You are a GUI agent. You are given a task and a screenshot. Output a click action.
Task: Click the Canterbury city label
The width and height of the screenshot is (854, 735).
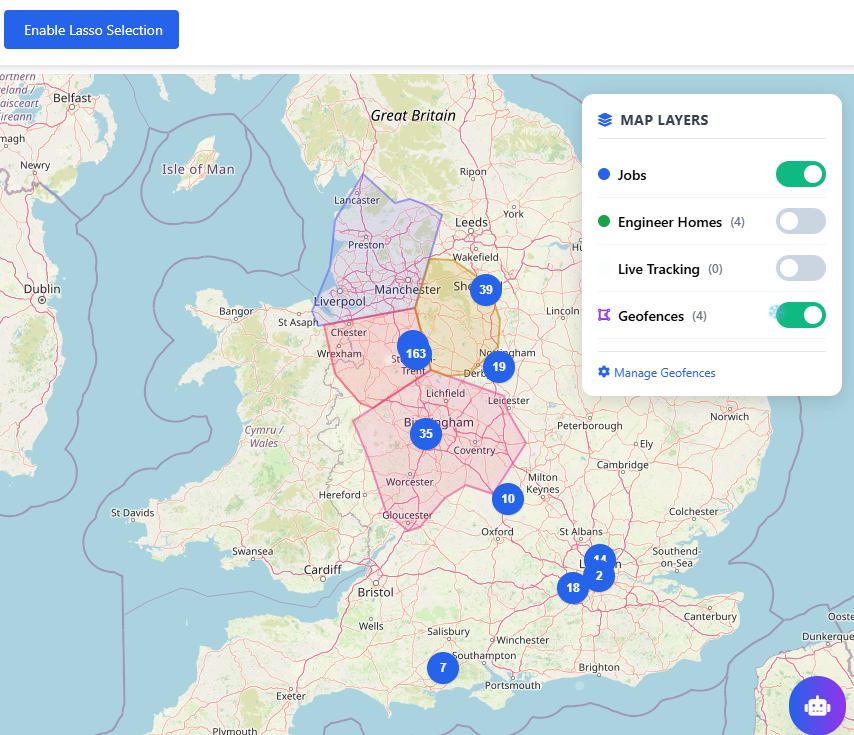[710, 616]
